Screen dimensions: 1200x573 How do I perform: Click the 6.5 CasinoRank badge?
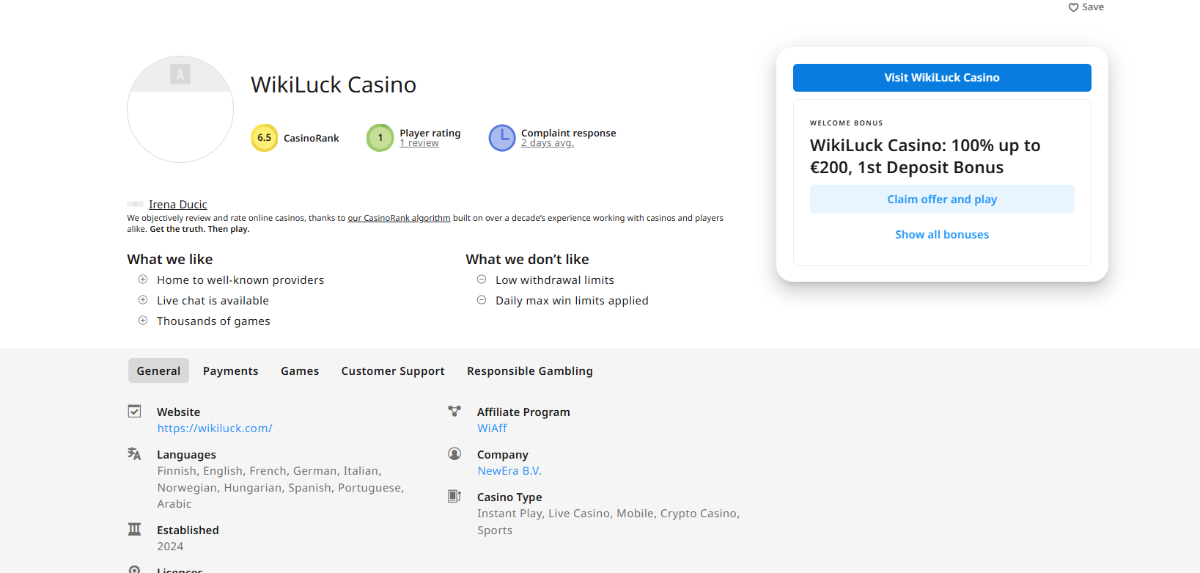tap(264, 138)
